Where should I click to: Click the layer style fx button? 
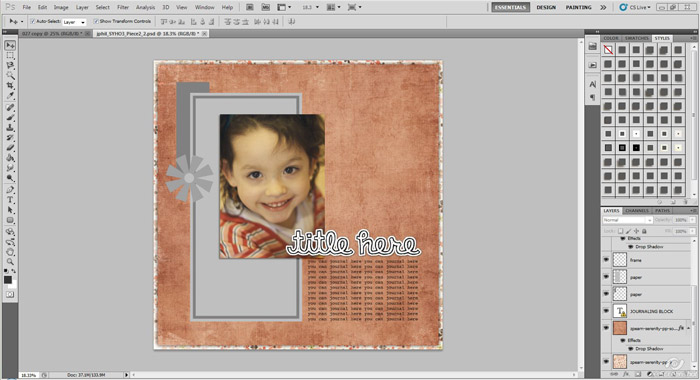click(626, 374)
